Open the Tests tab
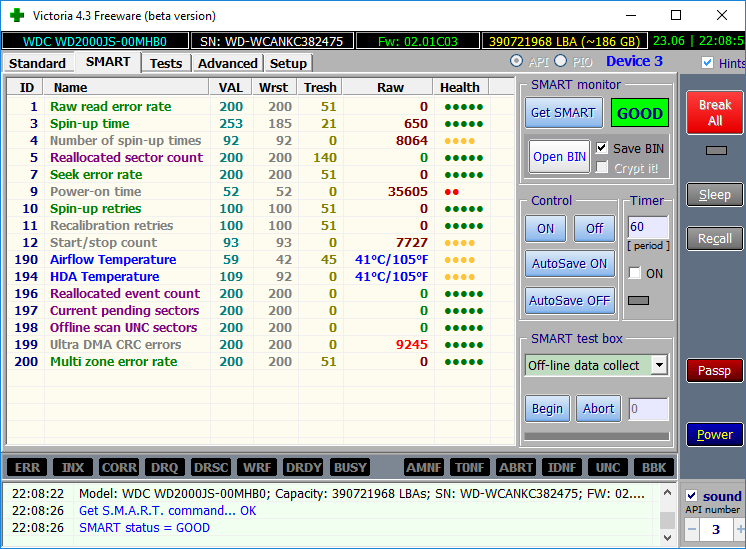This screenshot has height=549, width=746. 166,63
